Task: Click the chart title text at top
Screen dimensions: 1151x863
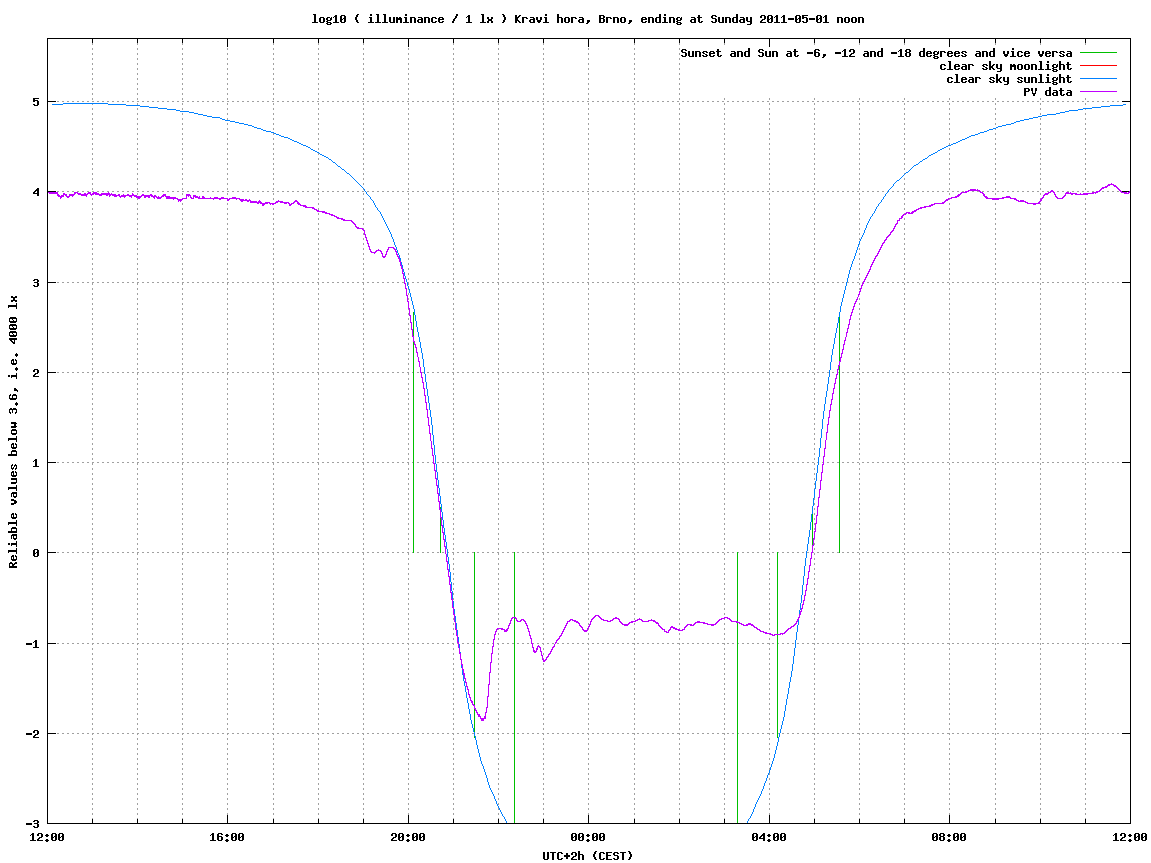Action: coord(587,19)
